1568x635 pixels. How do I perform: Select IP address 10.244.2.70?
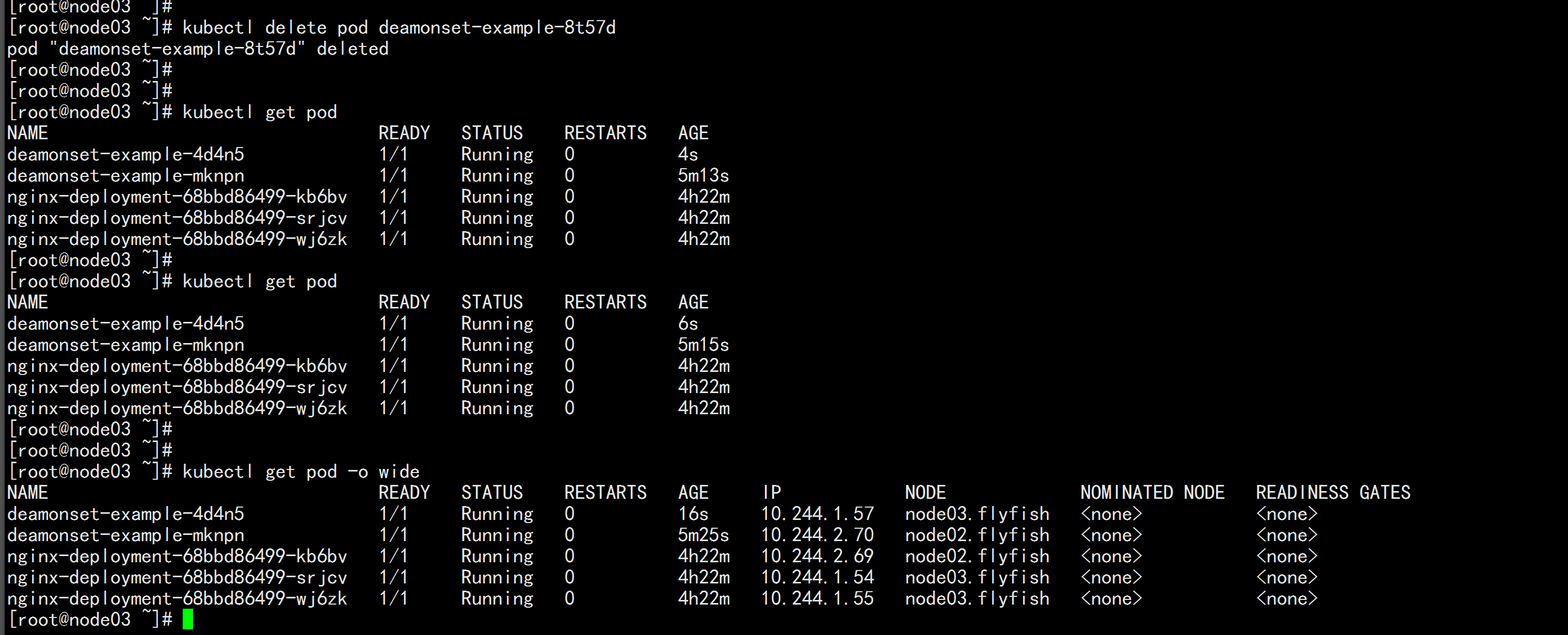[818, 535]
